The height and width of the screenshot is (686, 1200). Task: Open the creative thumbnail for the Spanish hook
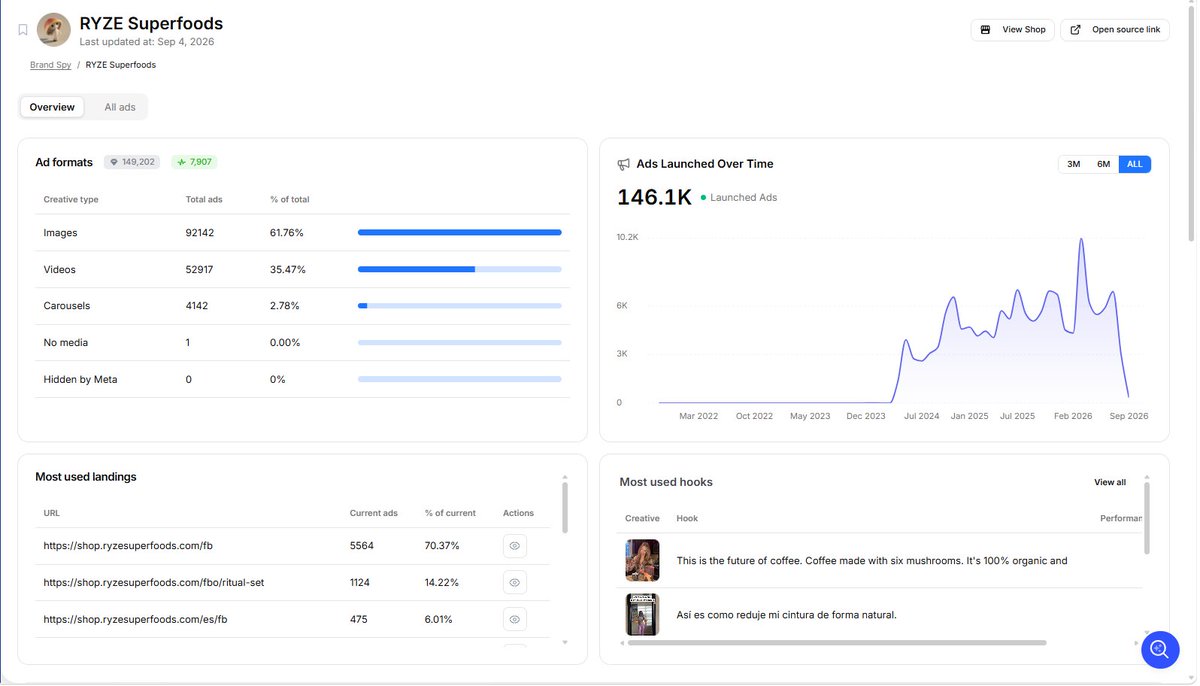pos(642,614)
